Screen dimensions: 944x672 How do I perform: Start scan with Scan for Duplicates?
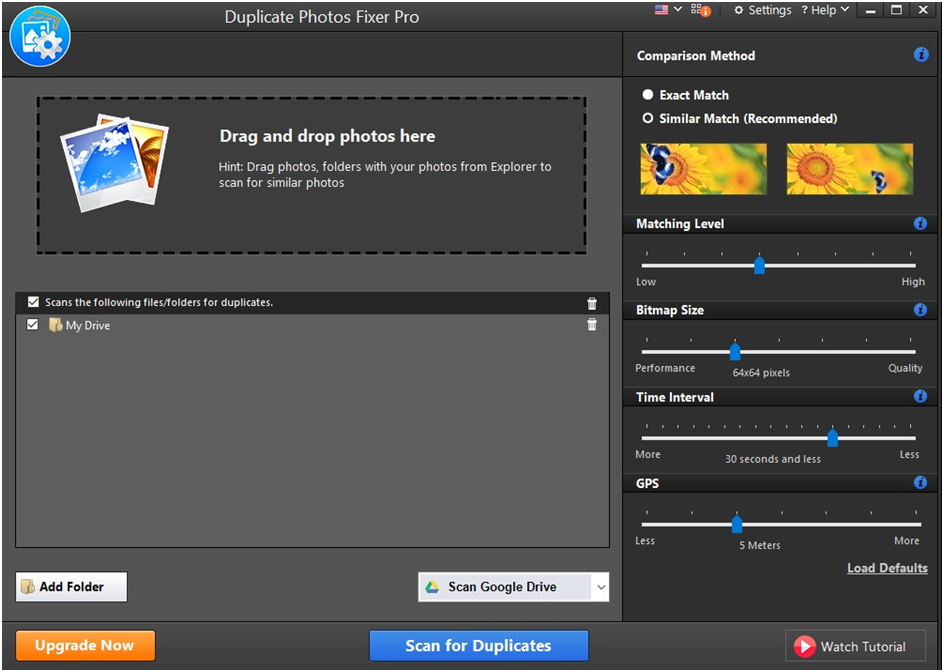479,646
